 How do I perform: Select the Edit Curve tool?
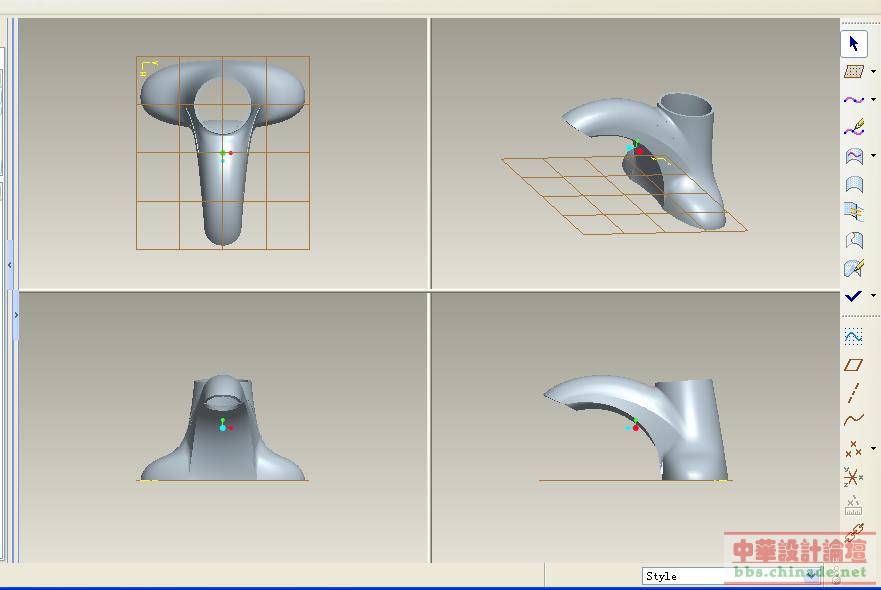(x=853, y=128)
